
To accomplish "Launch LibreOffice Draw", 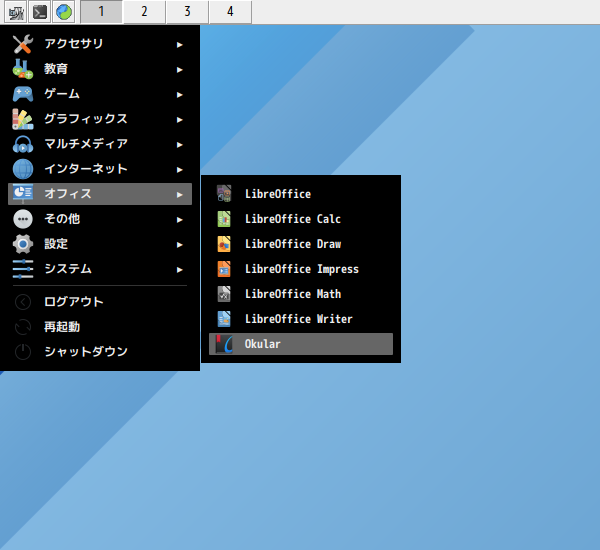I will (301, 244).
